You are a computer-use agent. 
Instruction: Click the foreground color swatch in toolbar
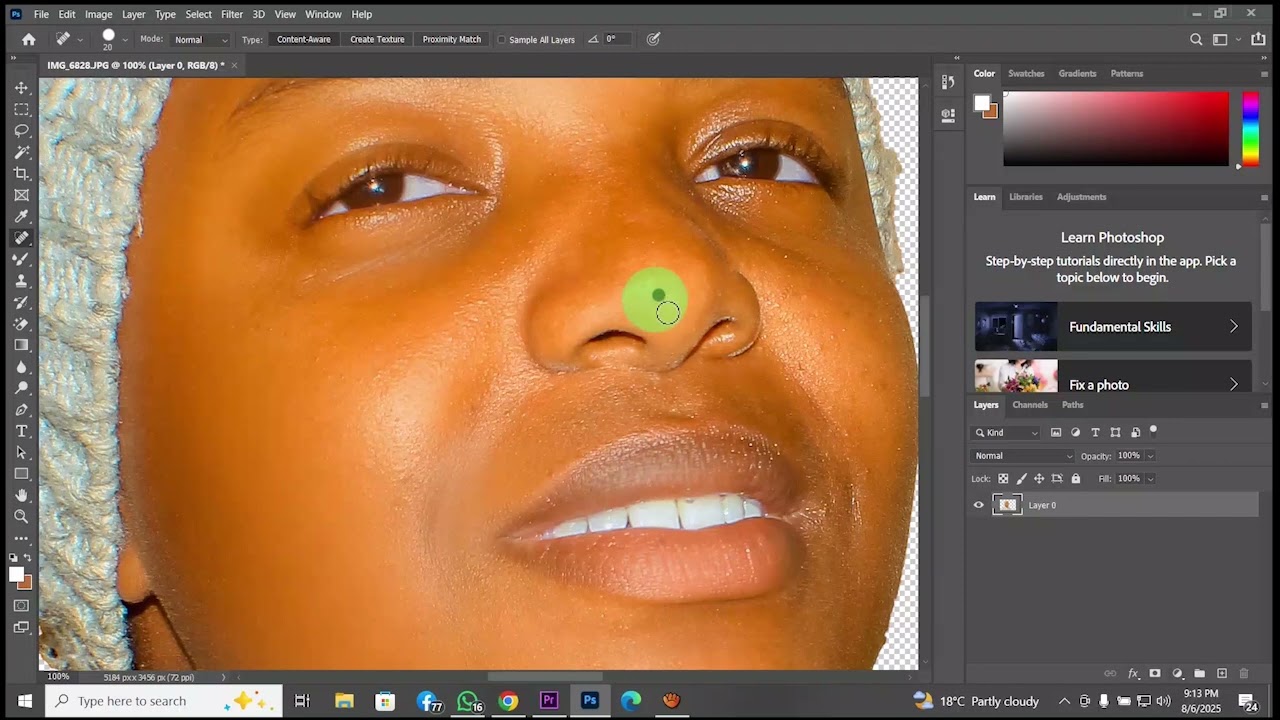16,574
